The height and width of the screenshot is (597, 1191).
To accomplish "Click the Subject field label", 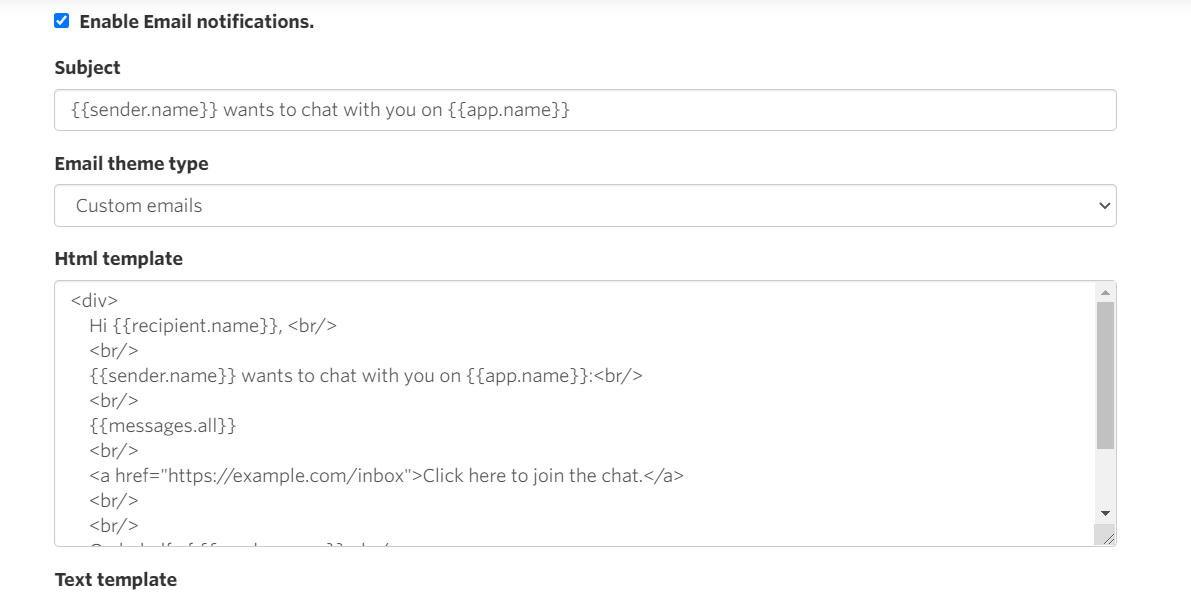I will pos(86,67).
